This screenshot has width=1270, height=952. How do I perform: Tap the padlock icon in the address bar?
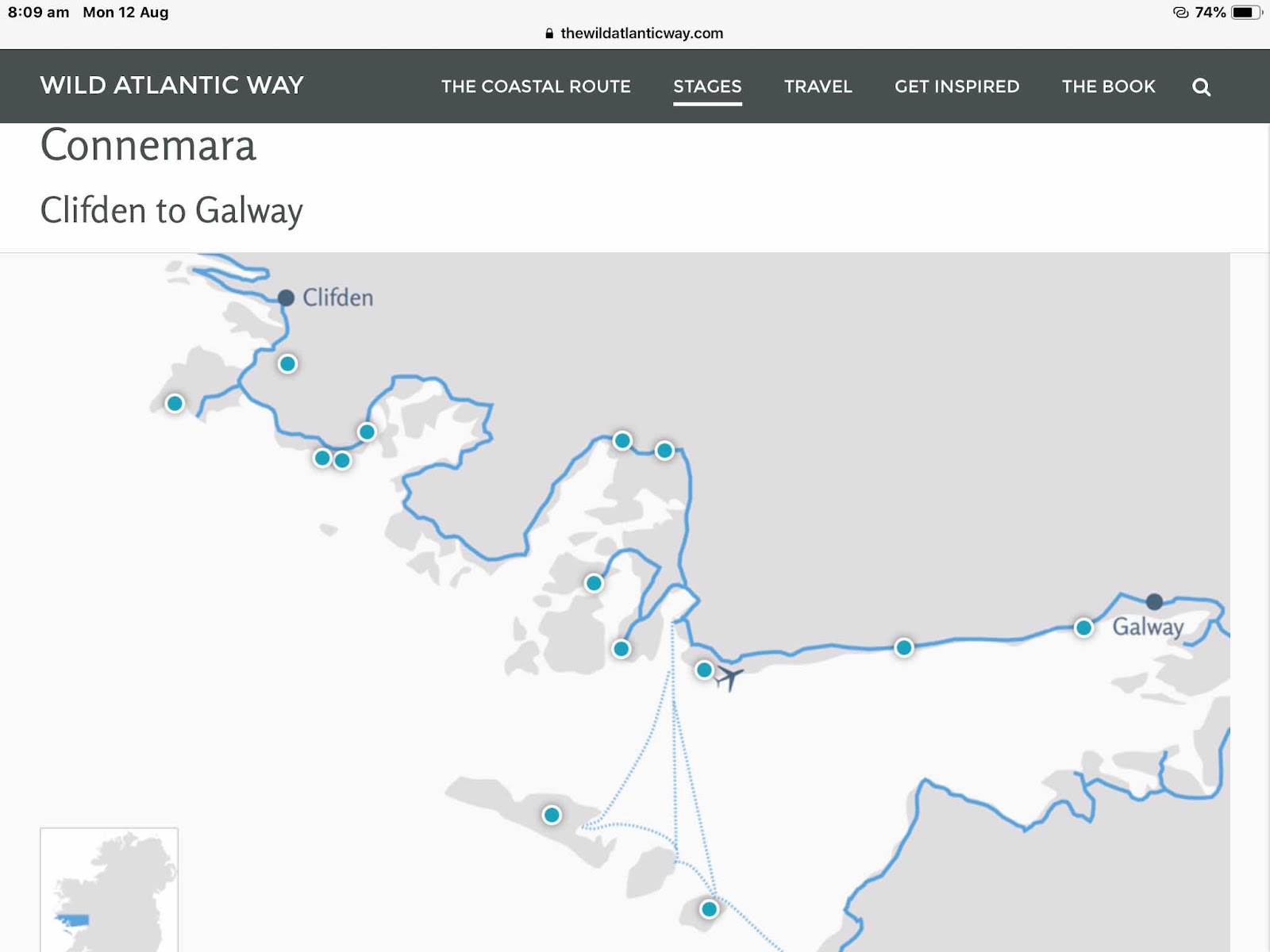pos(549,33)
